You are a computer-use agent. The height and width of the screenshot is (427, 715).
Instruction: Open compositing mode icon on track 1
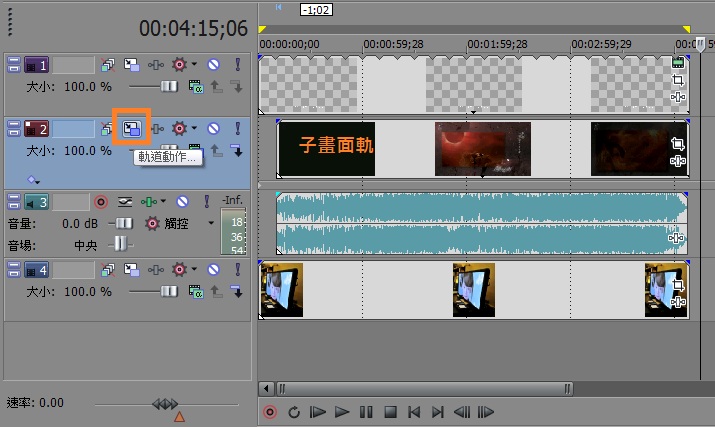[196, 87]
